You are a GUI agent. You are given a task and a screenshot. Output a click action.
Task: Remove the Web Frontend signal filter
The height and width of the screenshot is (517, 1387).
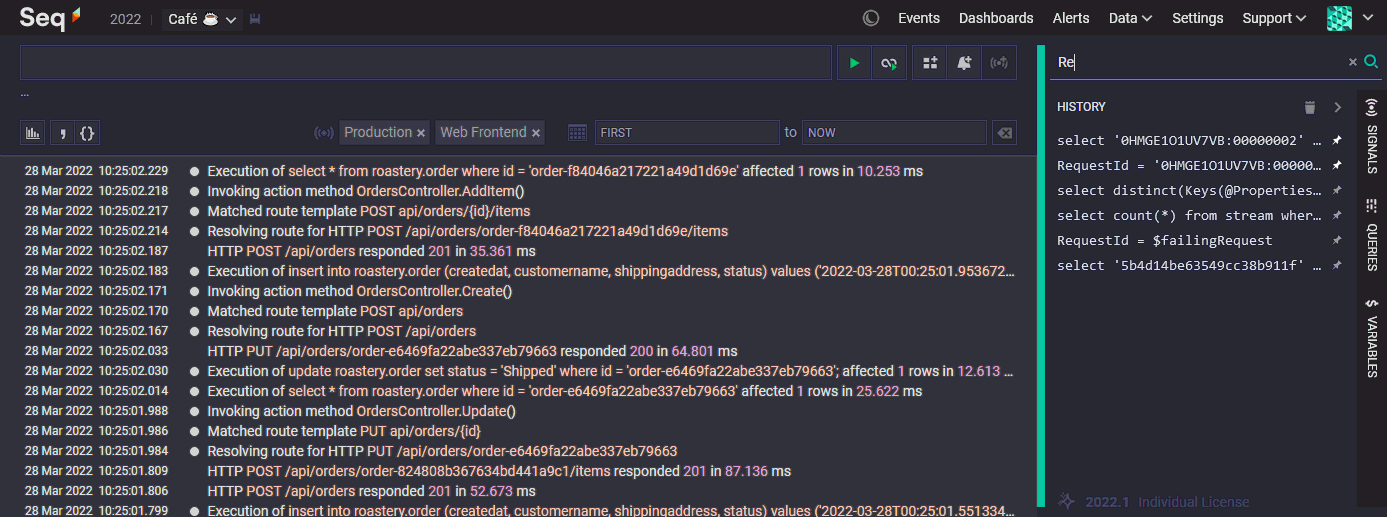[536, 133]
